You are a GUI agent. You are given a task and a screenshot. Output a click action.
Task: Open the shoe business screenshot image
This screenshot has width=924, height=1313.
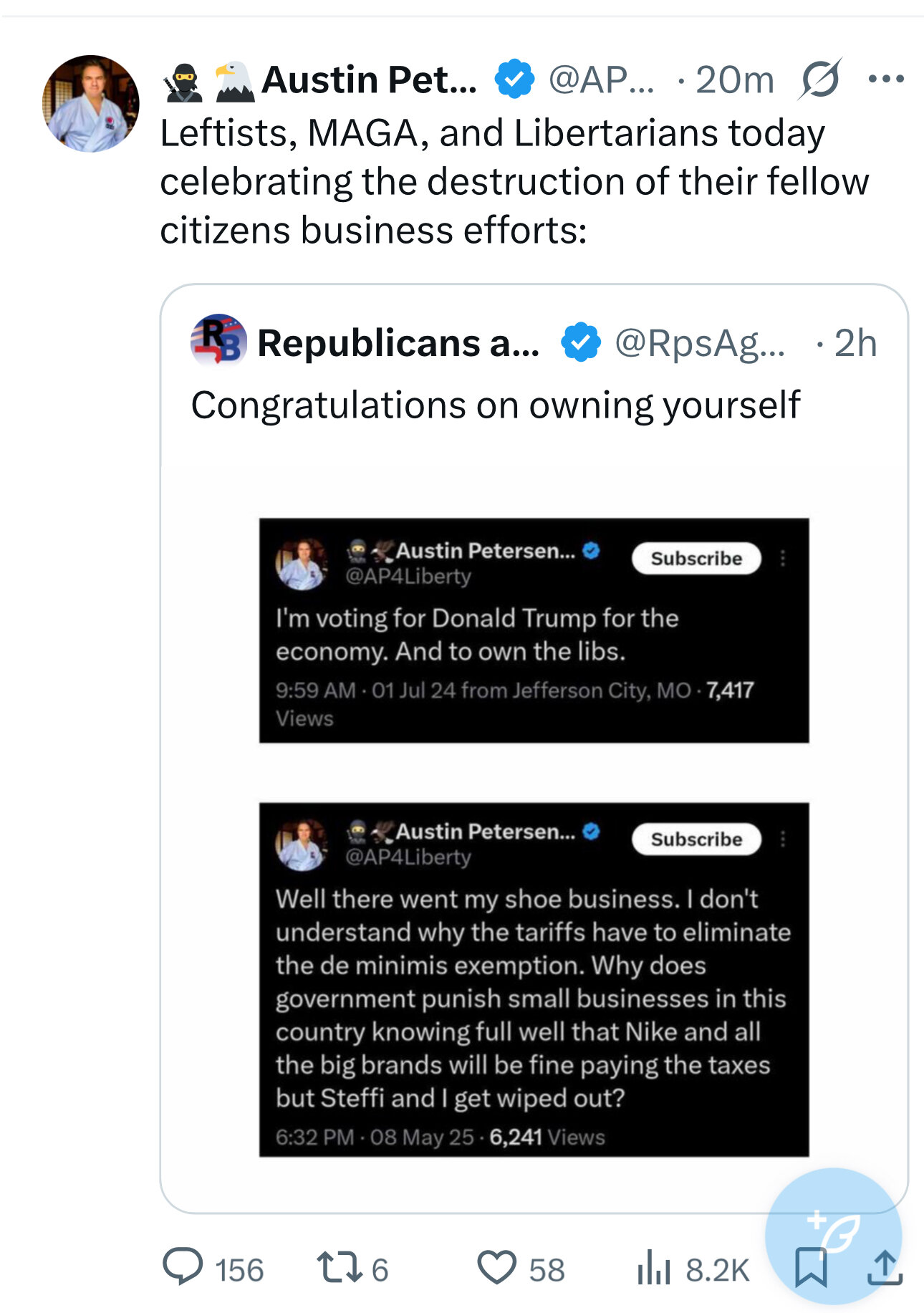(534, 980)
